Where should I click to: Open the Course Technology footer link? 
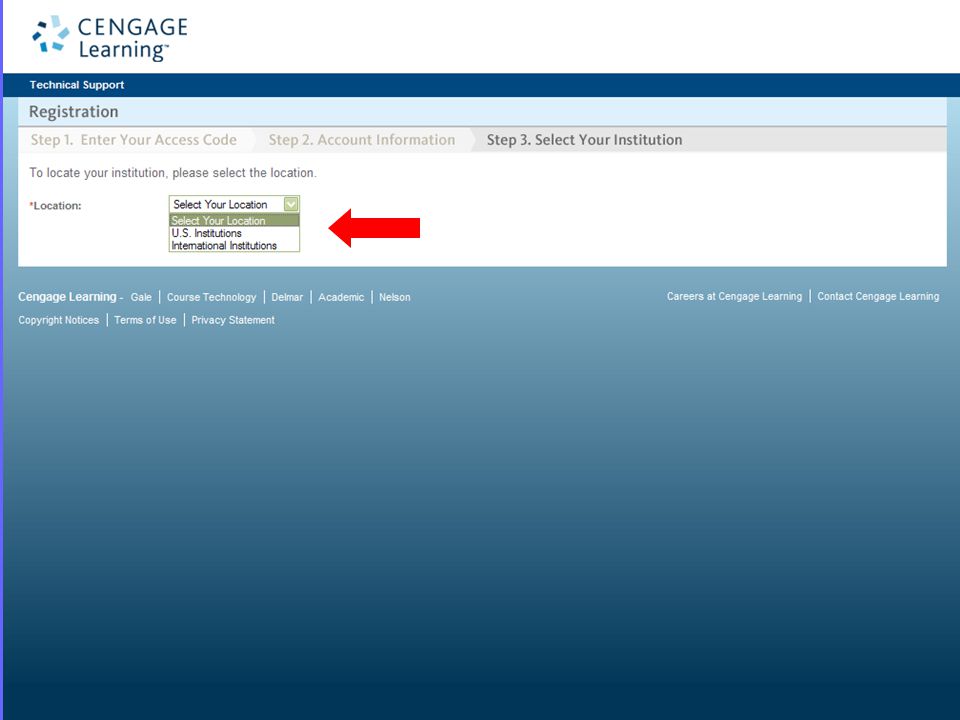coord(211,297)
